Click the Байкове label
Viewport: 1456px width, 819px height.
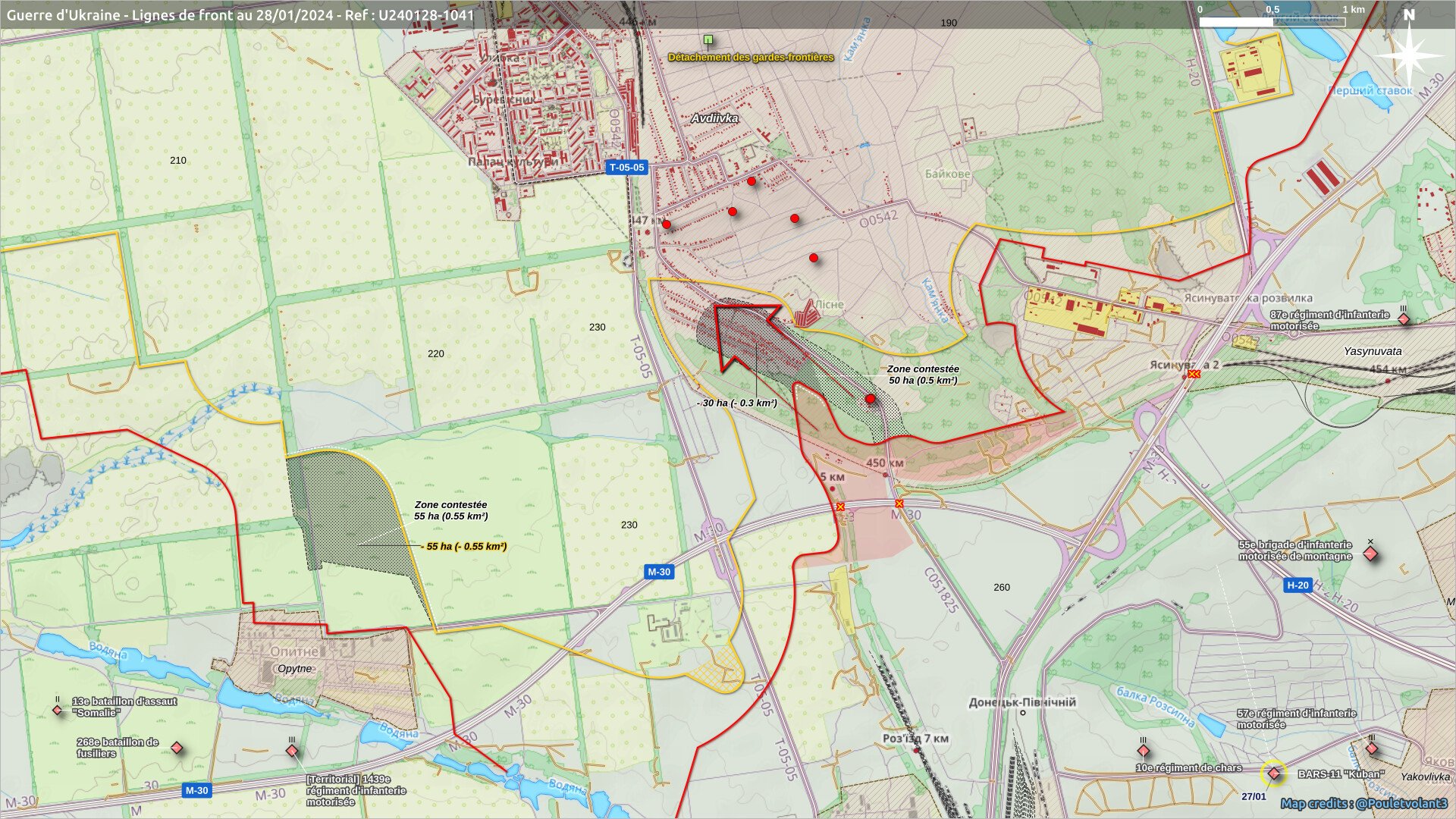[947, 174]
